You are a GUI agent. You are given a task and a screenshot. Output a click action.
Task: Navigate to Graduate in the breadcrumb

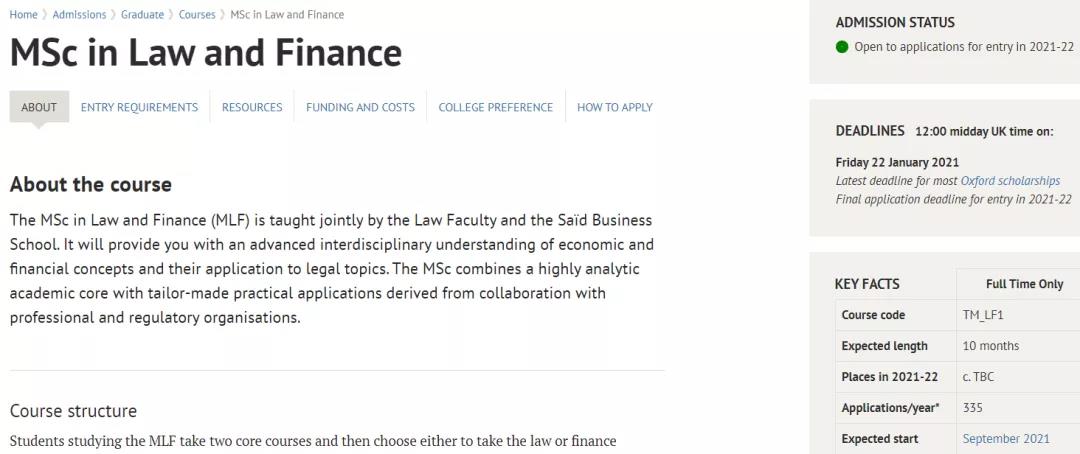(143, 15)
